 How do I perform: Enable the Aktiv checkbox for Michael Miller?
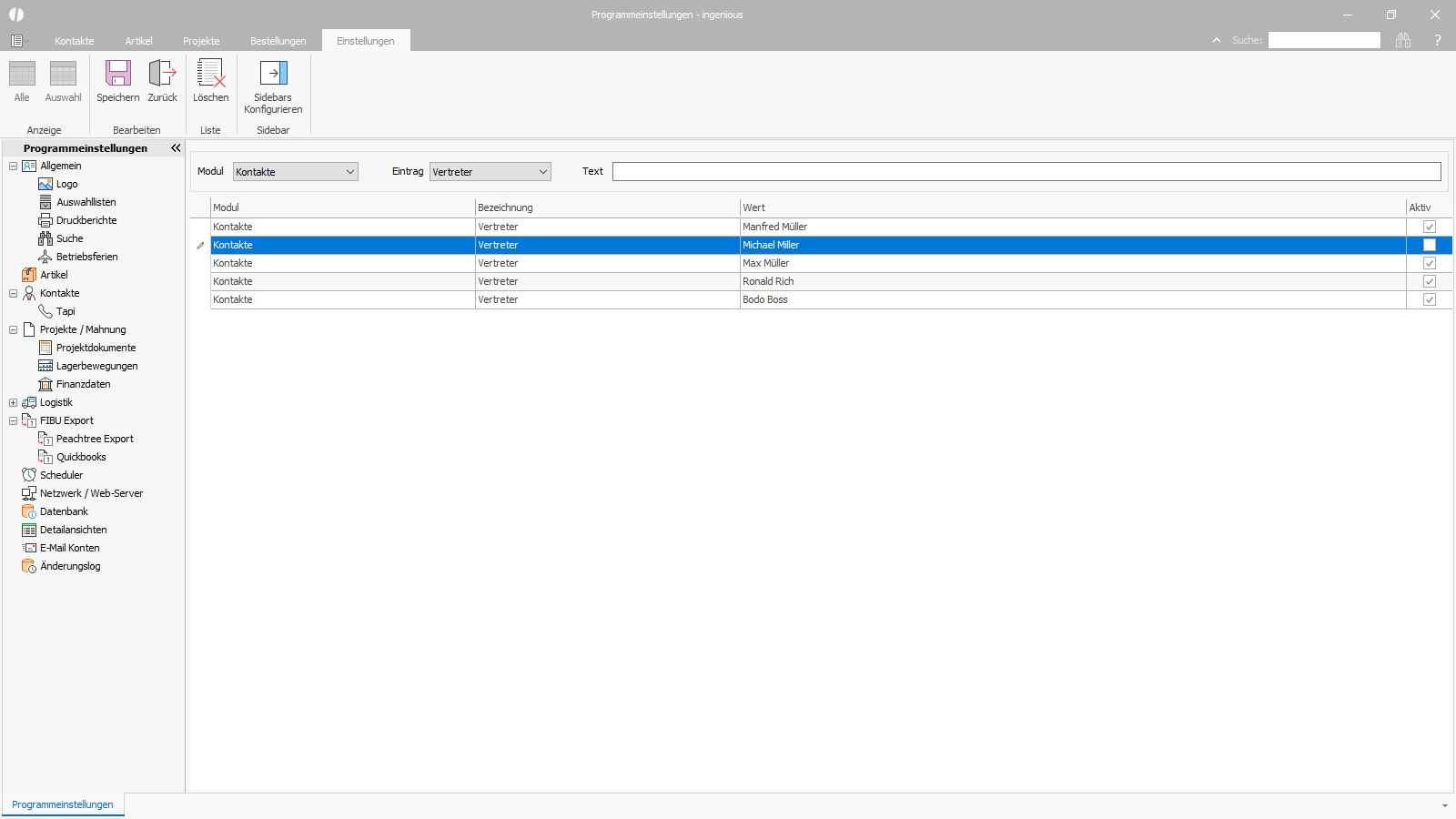tap(1430, 245)
